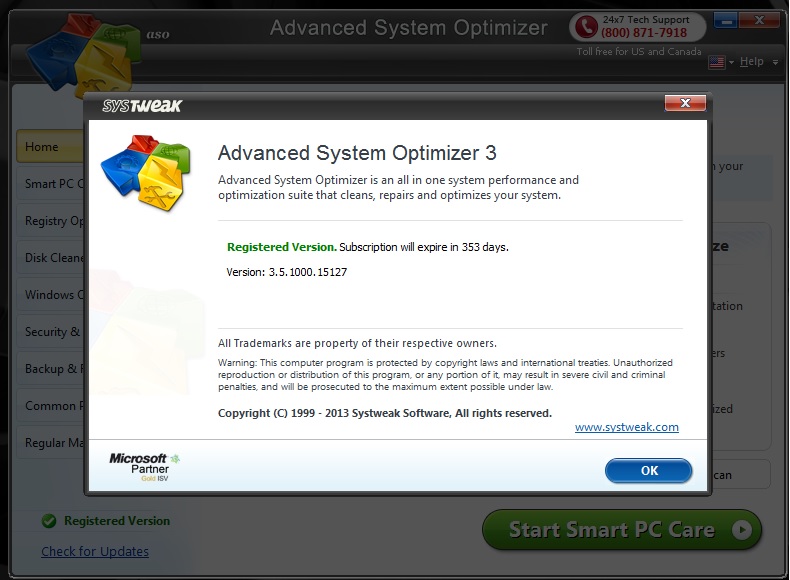Click Registered Version label in main window footer

[x=117, y=521]
